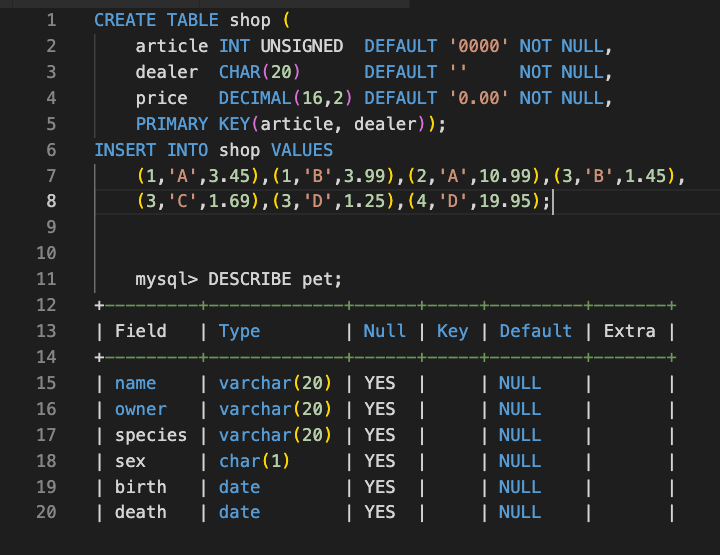Click the date type in birth row
Screen dimensions: 720x555
[239, 487]
